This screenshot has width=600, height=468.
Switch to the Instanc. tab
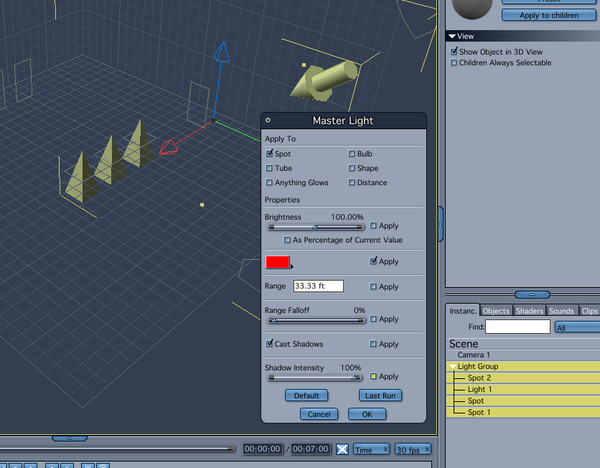pos(463,311)
